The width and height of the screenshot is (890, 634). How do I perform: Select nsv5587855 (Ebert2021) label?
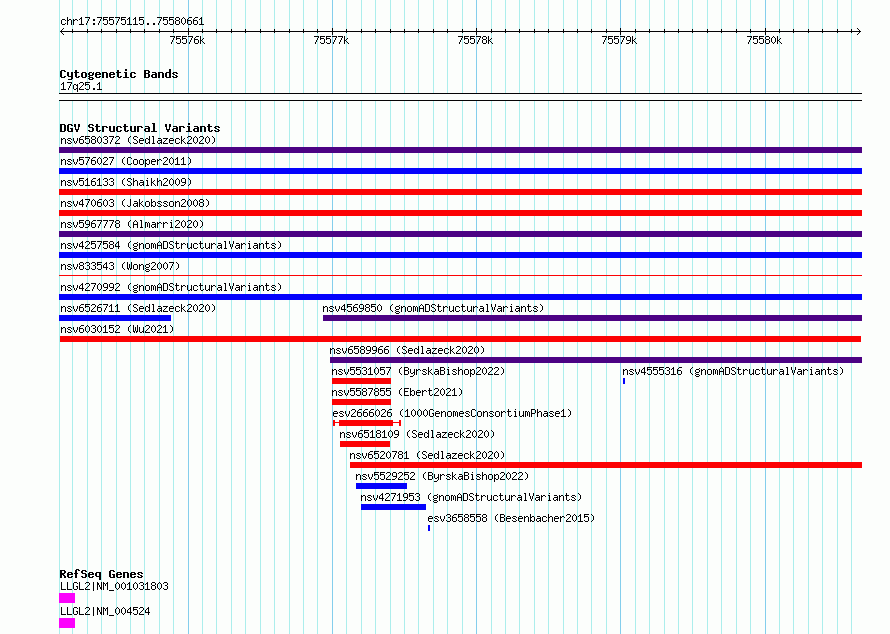pos(397,392)
